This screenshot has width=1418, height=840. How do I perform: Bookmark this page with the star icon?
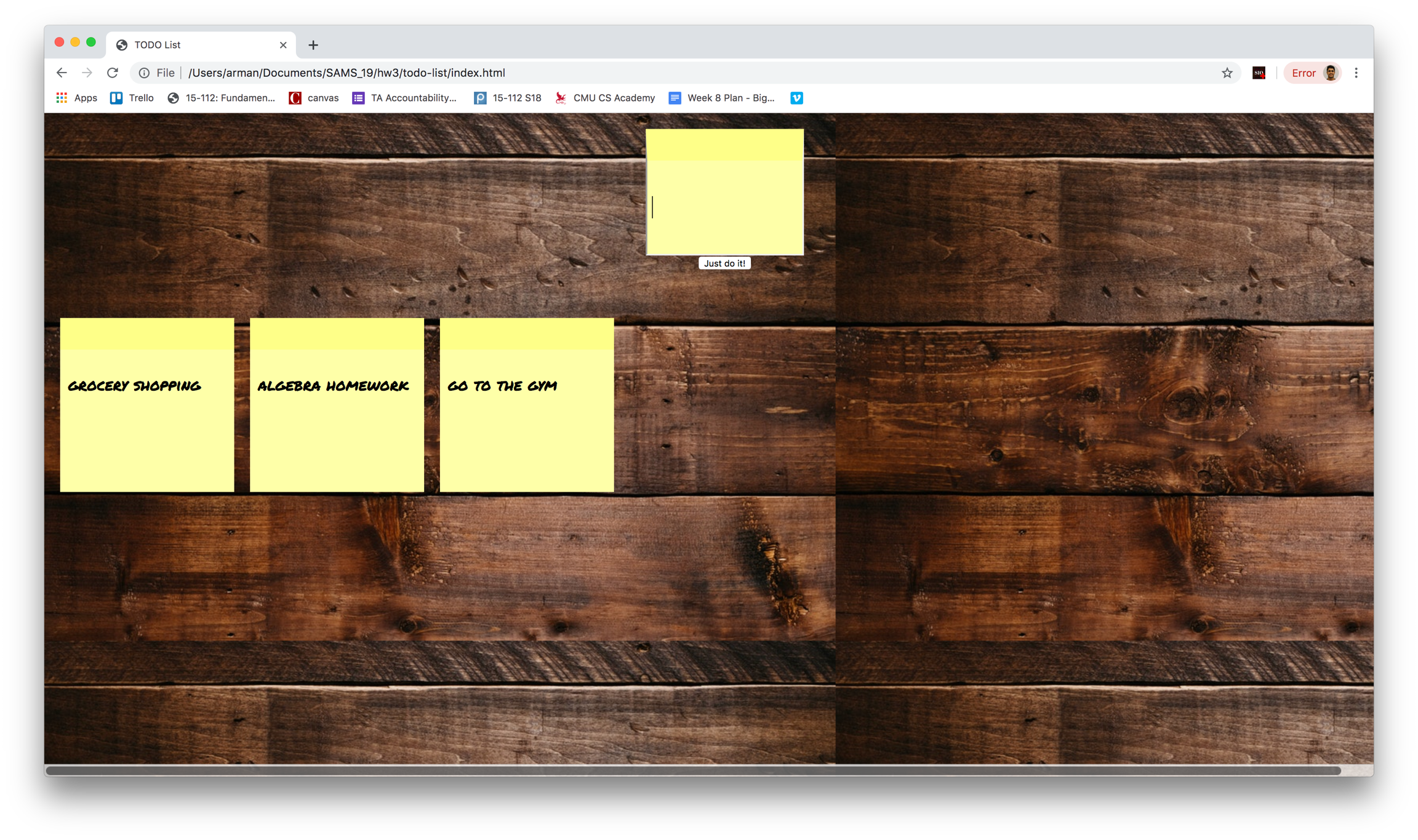point(1227,73)
